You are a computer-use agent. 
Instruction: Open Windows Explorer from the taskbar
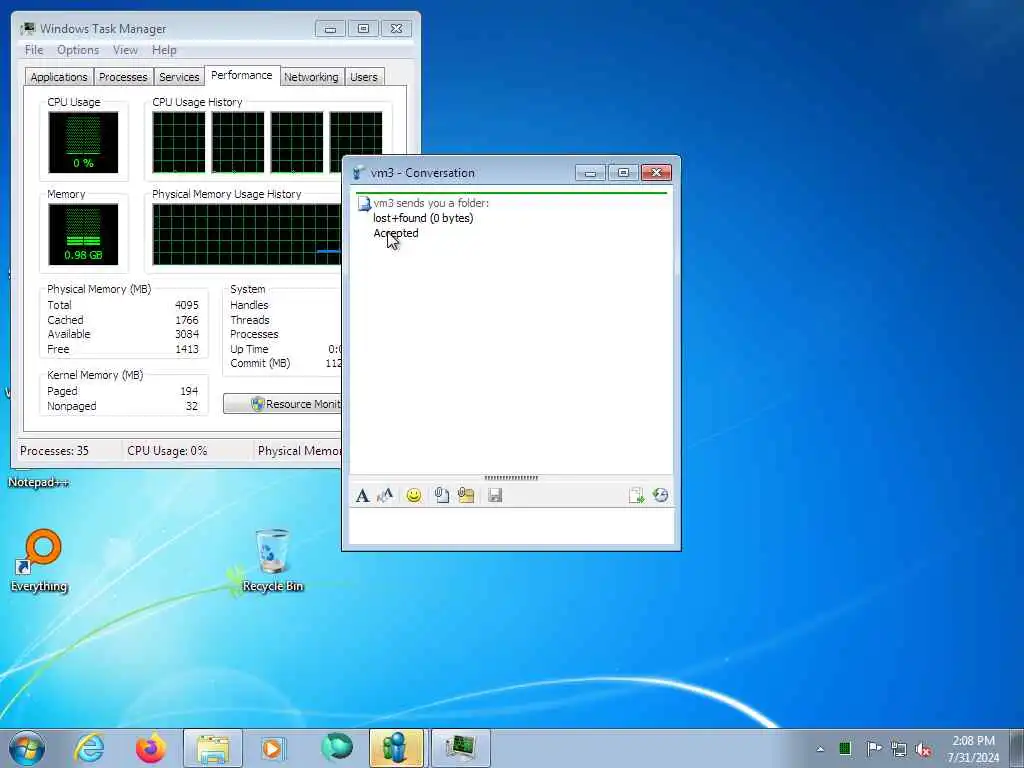point(213,748)
